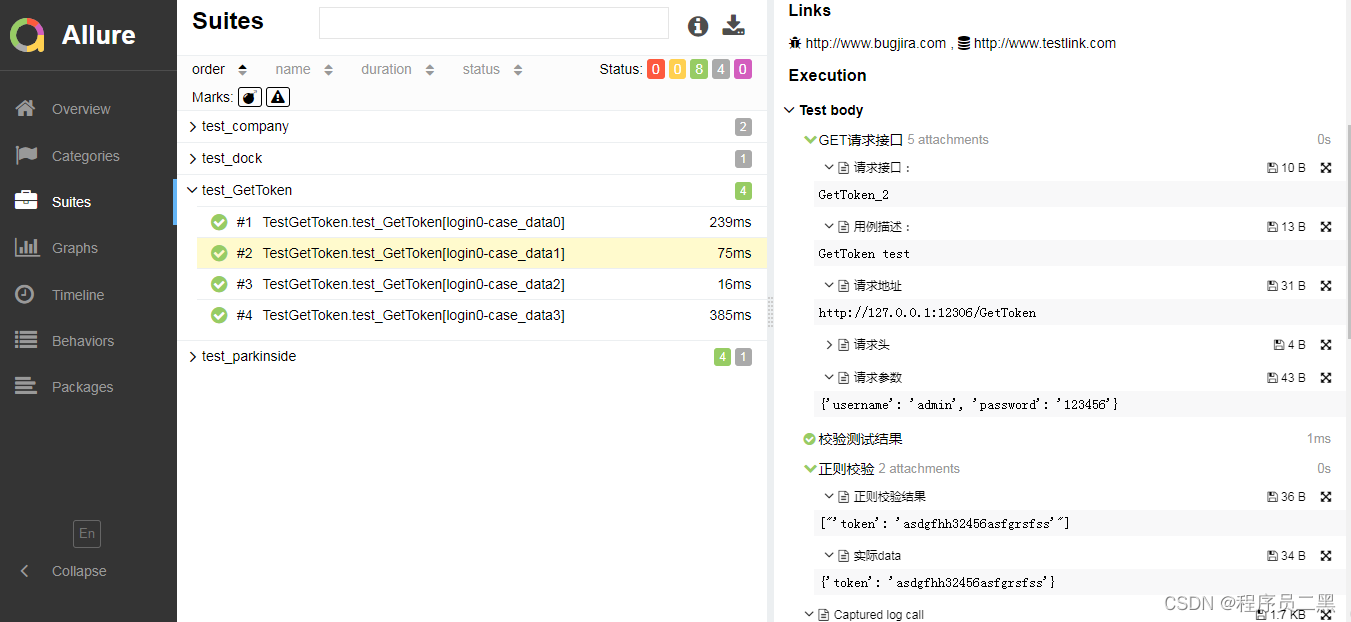This screenshot has height=622, width=1351.
Task: Collapse the 请求参数 attachment
Action: pyautogui.click(x=863, y=378)
